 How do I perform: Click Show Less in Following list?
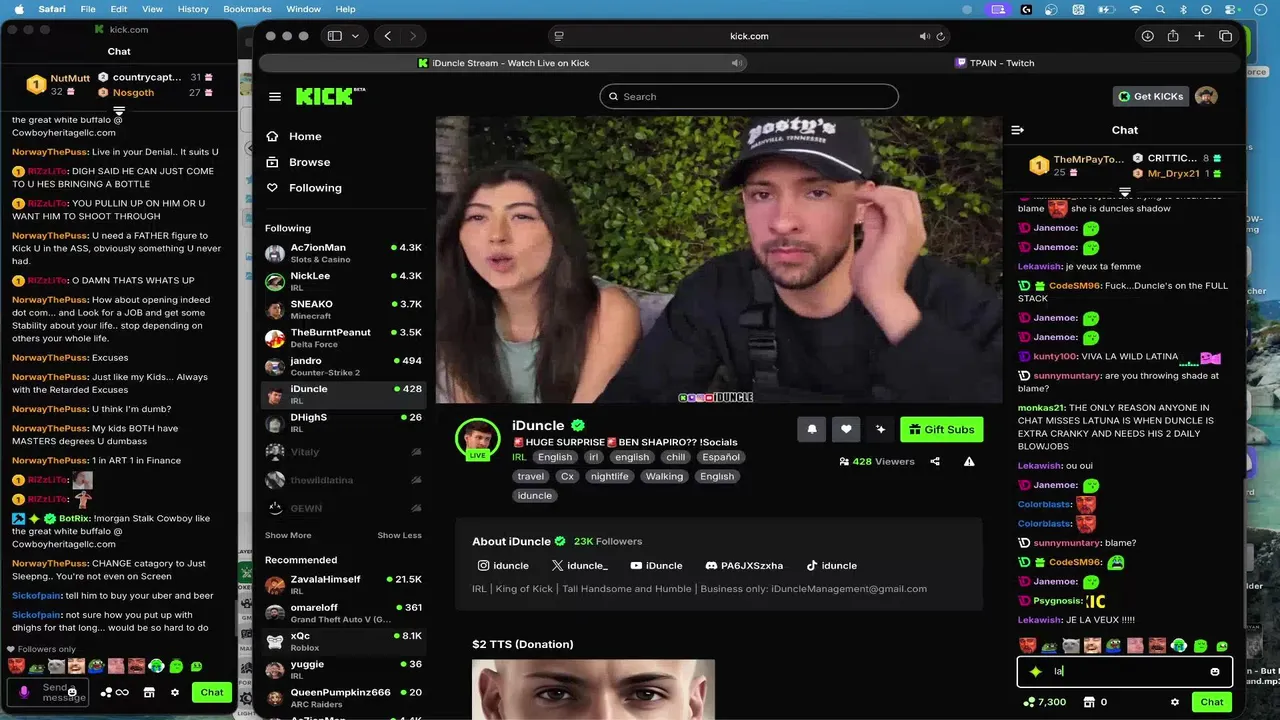[x=399, y=535]
